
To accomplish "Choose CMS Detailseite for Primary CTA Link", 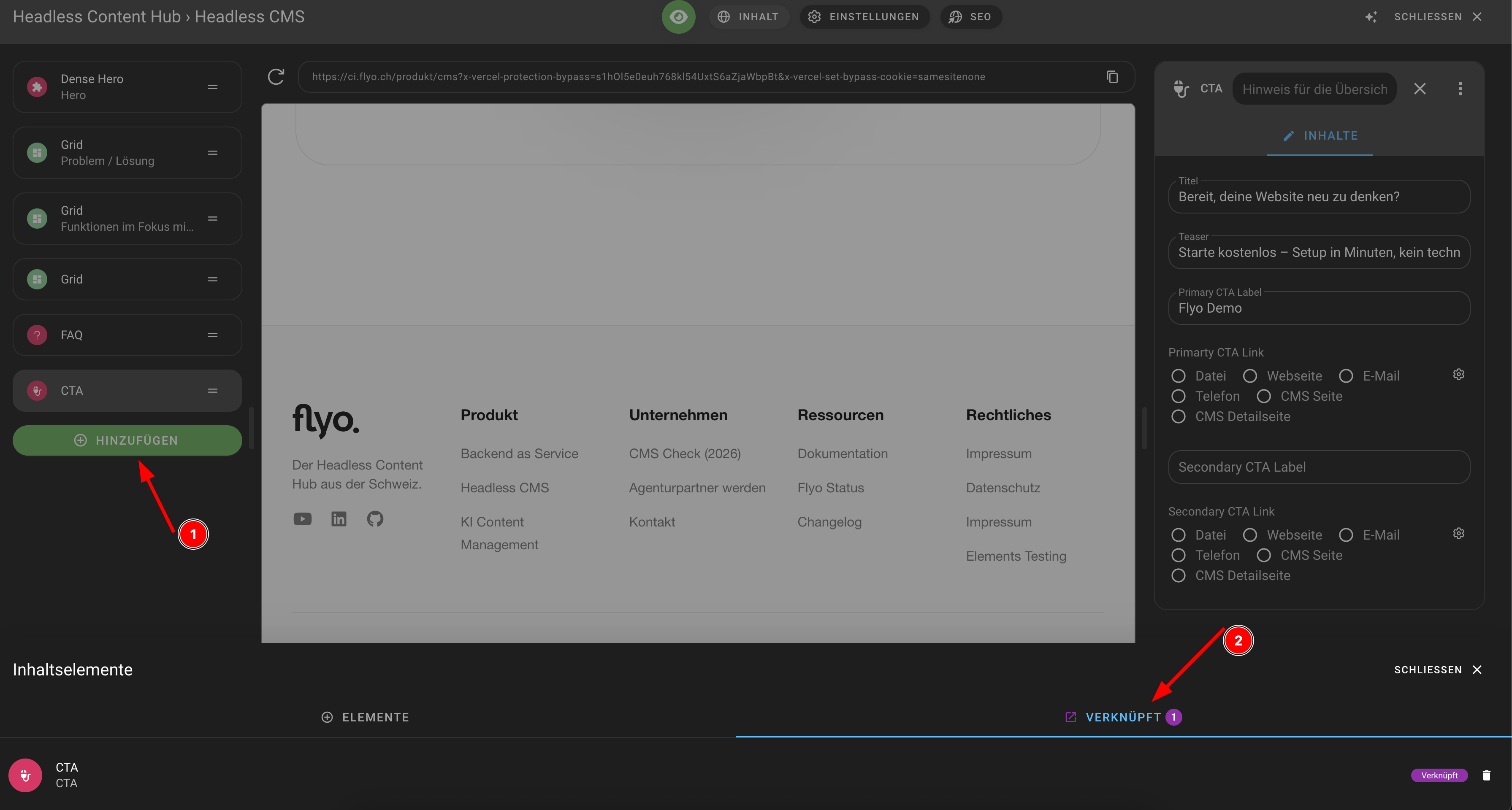I will click(1178, 416).
